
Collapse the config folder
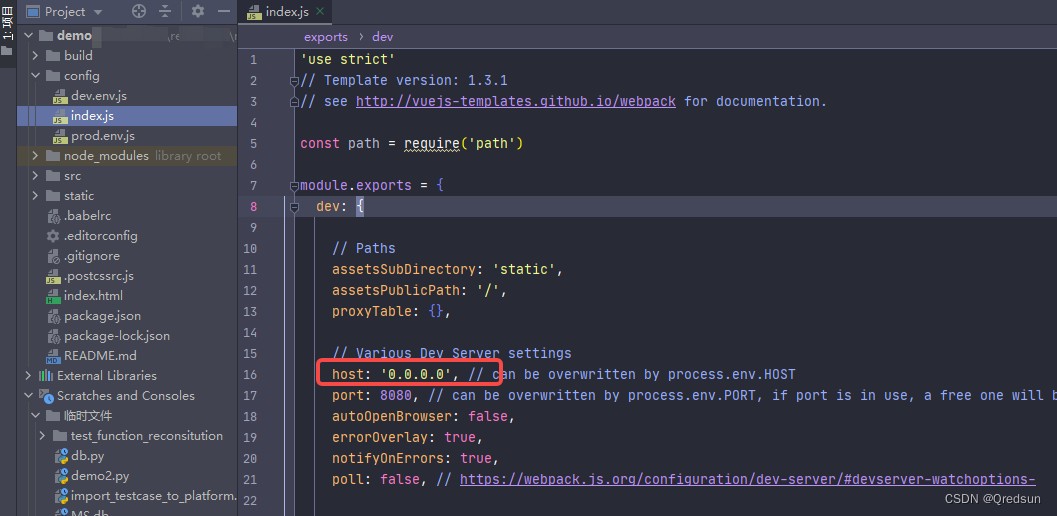coord(36,76)
